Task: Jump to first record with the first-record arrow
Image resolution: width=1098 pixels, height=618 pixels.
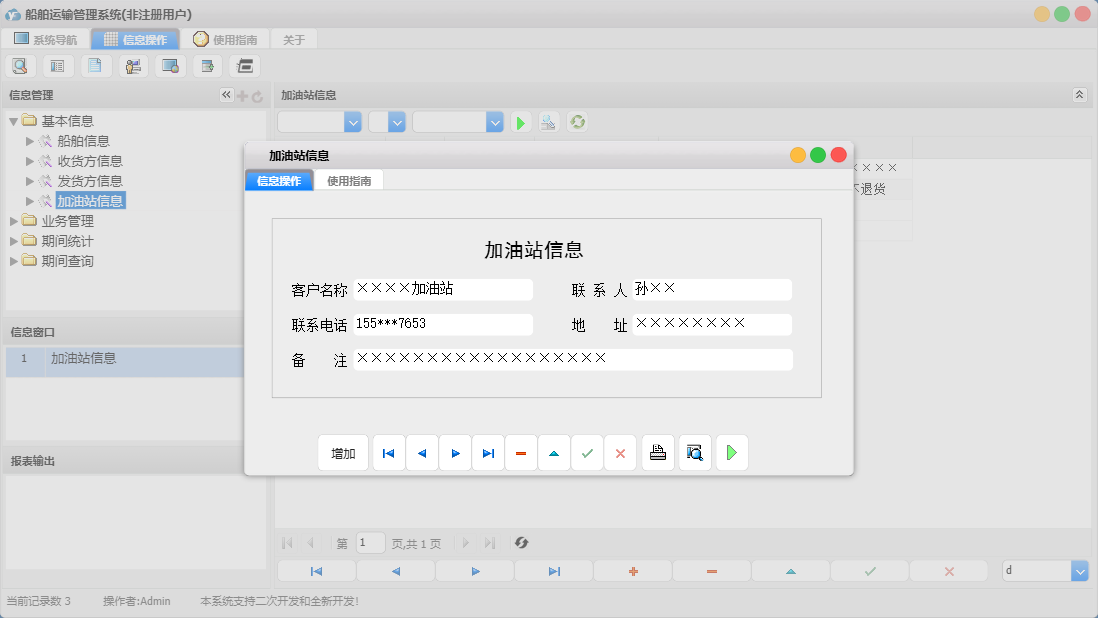Action: [388, 452]
